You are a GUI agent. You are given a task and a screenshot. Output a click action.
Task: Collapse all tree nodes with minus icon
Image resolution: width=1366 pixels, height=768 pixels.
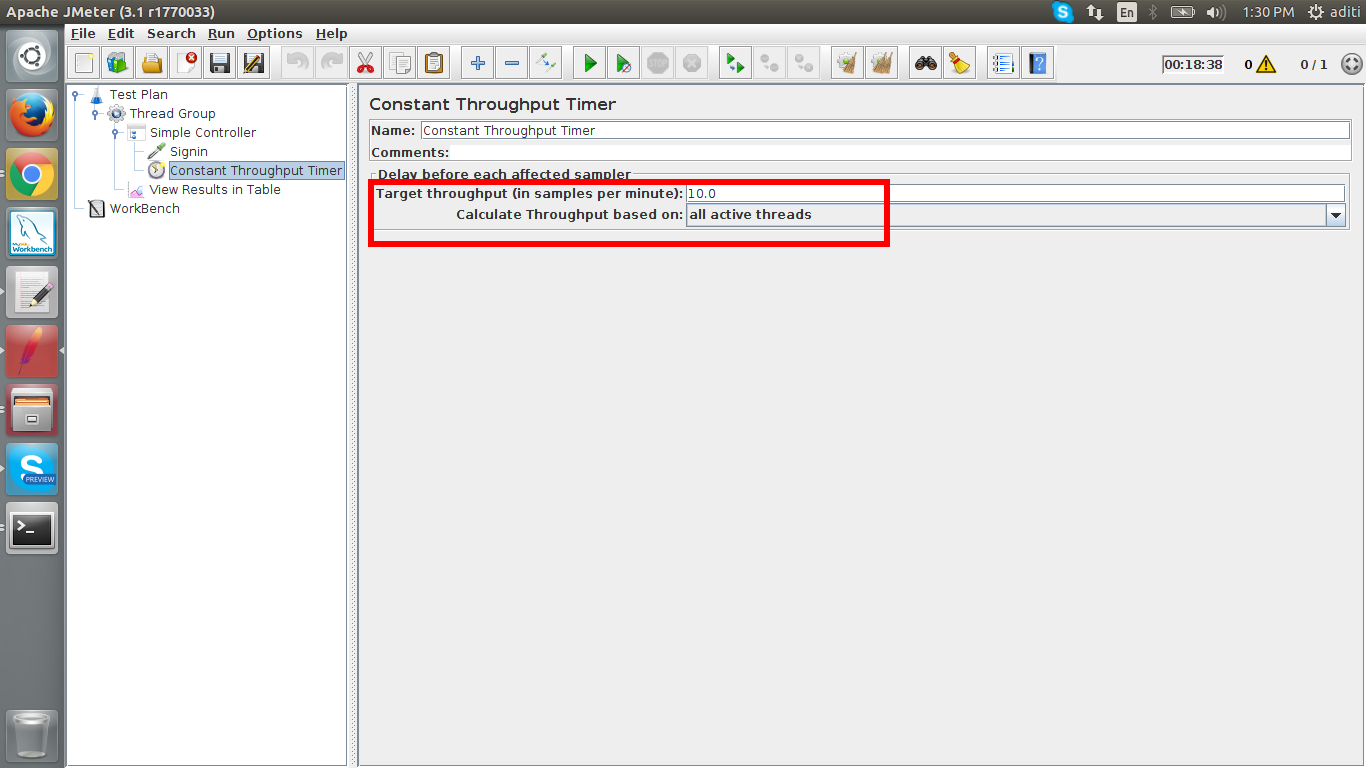point(512,64)
